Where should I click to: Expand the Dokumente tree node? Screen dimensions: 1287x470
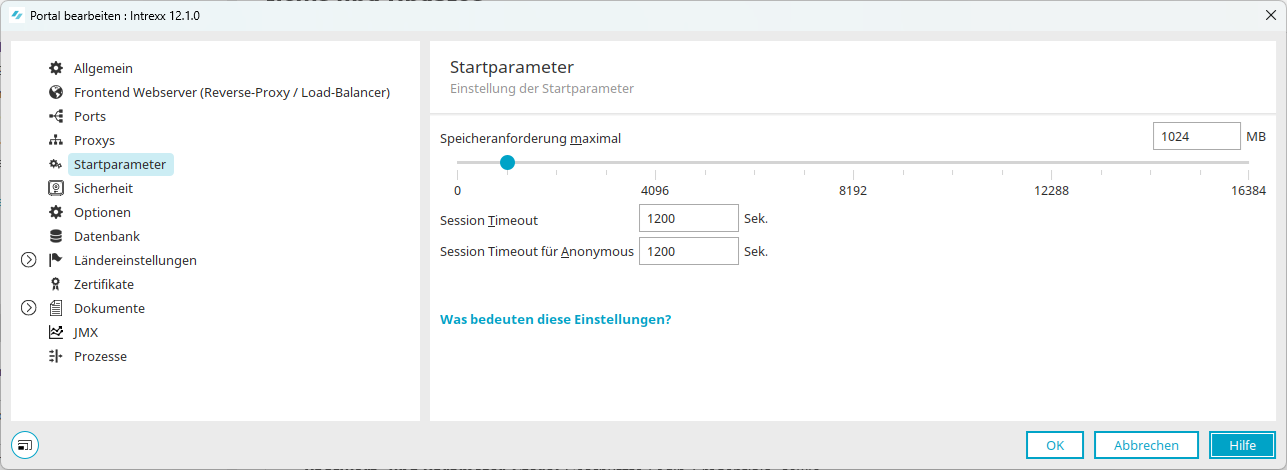tap(29, 308)
